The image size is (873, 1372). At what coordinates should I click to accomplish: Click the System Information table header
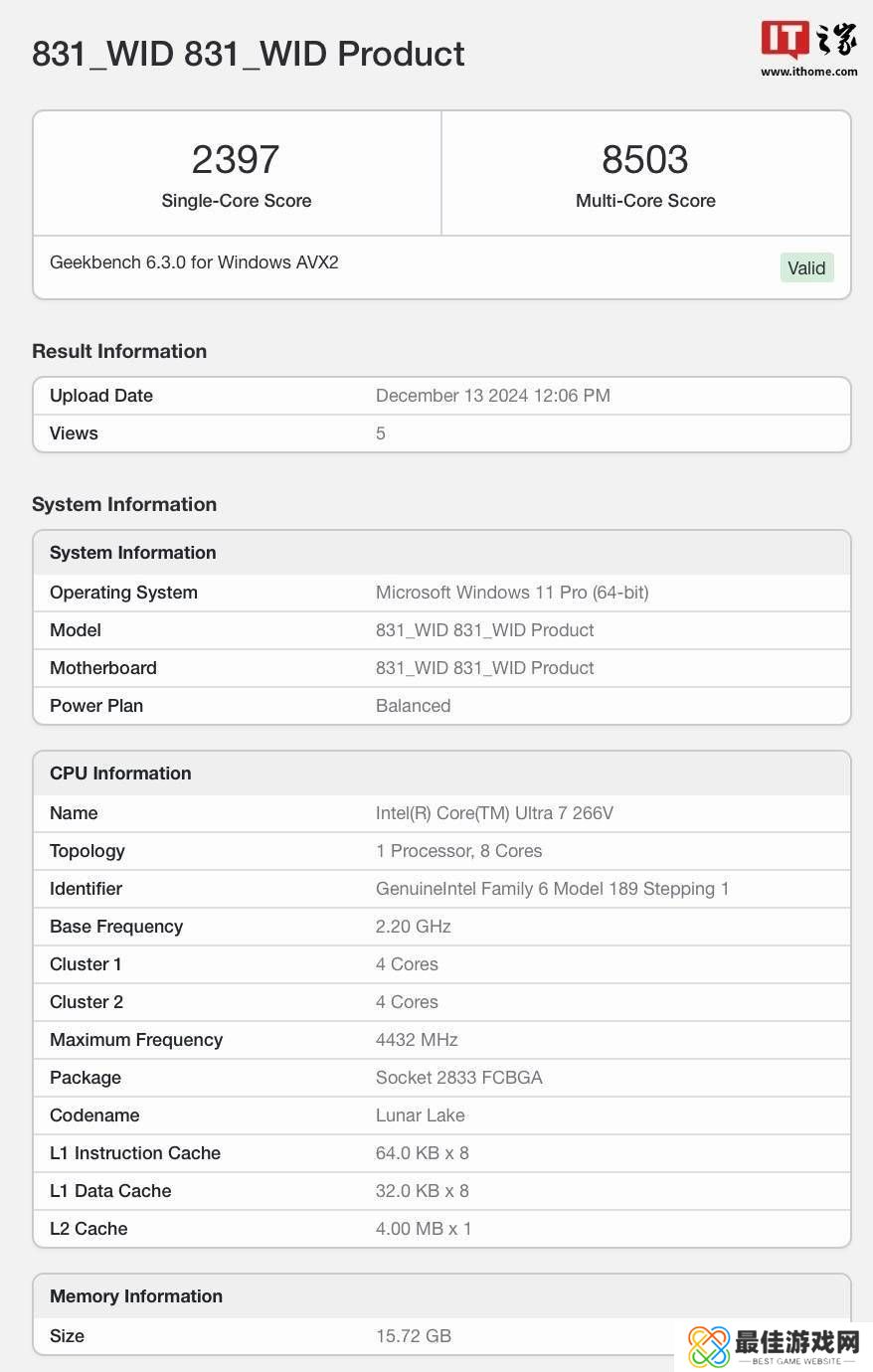coord(132,553)
